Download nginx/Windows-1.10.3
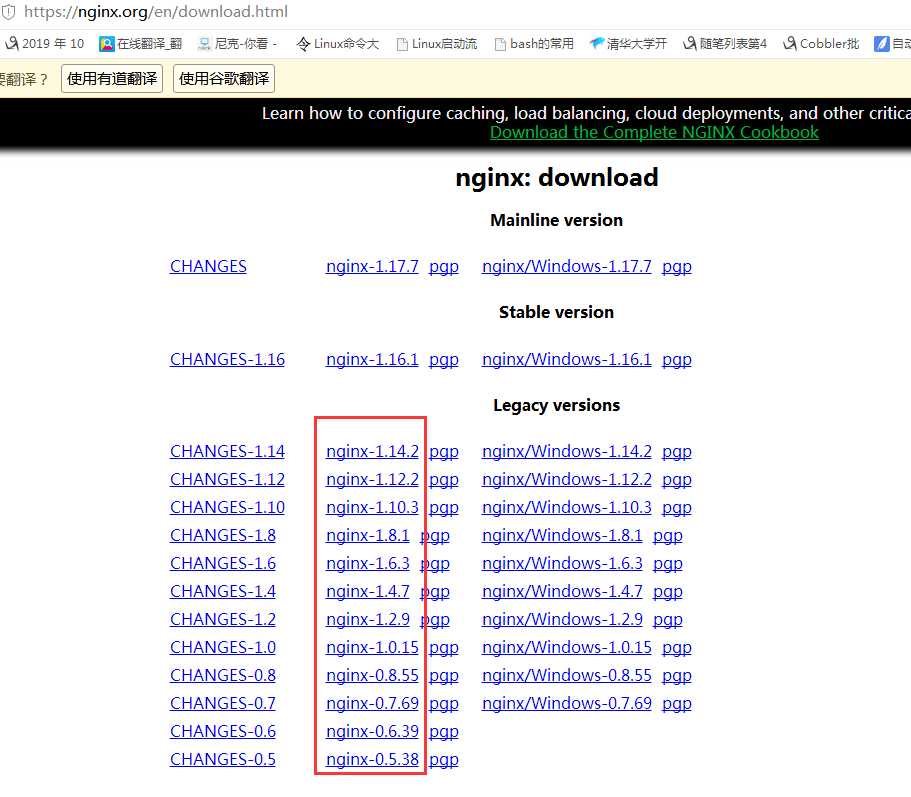 click(566, 507)
